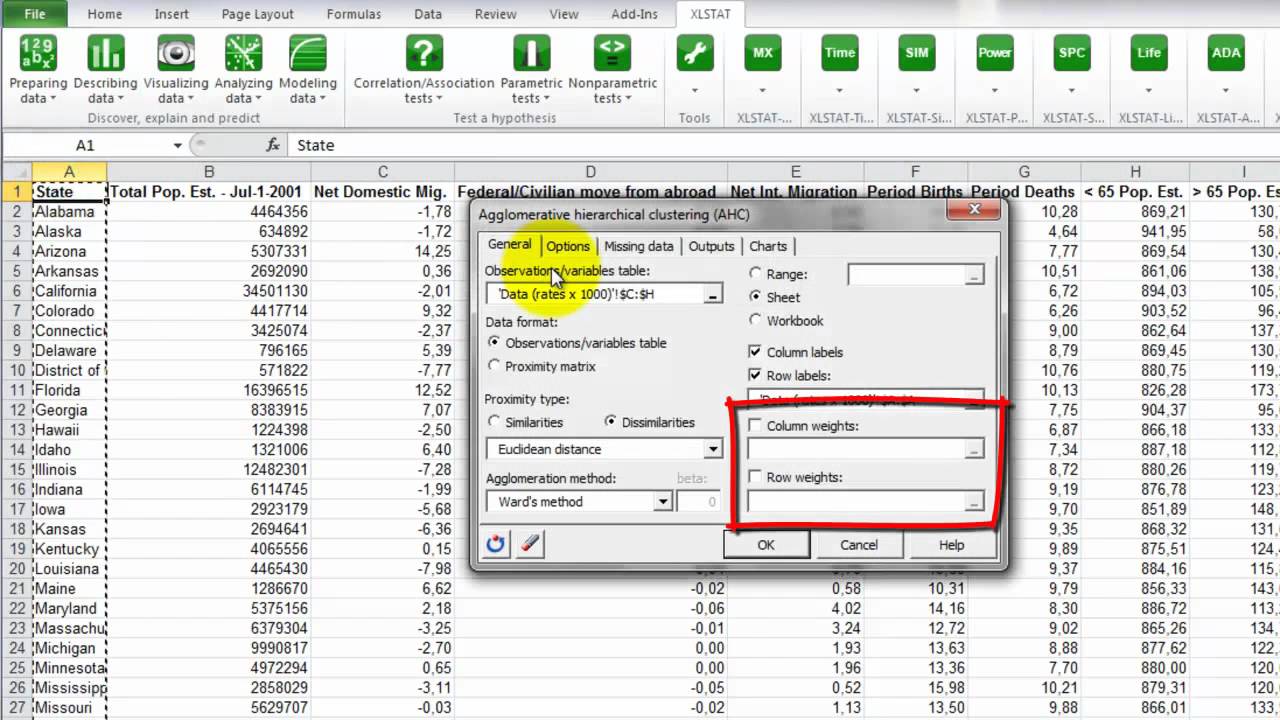
Task: Select the Similarities radio button
Action: pyautogui.click(x=494, y=422)
